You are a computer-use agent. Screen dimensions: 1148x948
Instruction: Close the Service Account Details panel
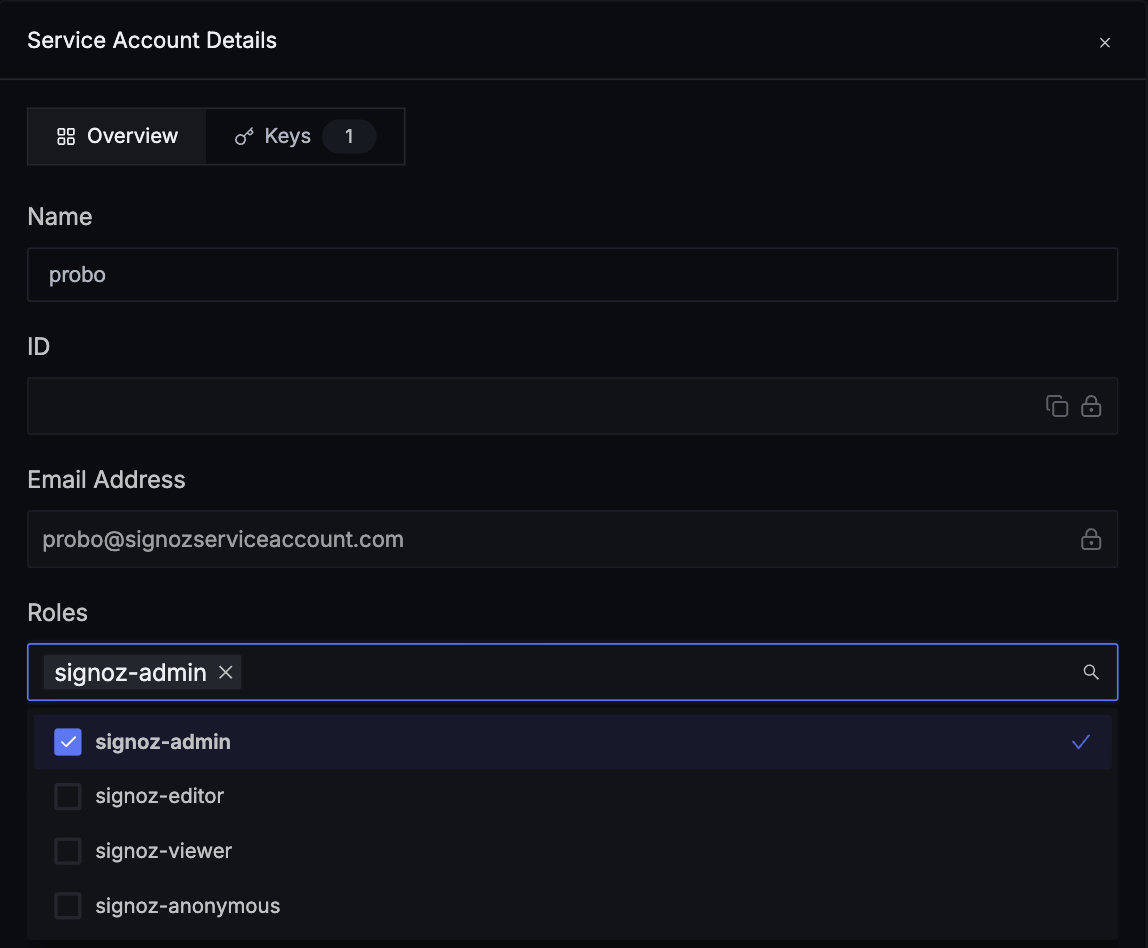(x=1105, y=42)
